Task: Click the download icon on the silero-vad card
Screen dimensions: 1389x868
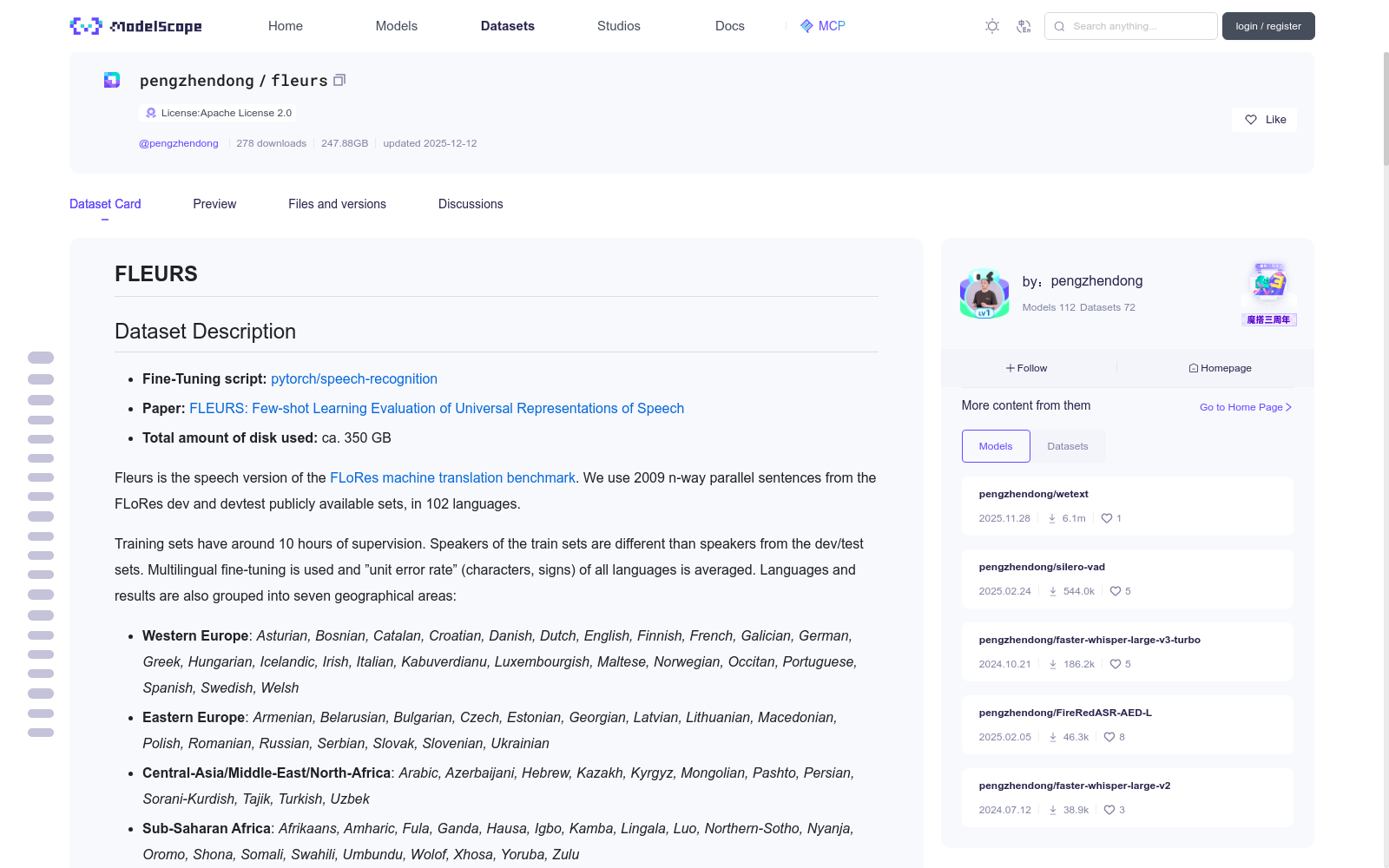Action: [x=1053, y=591]
